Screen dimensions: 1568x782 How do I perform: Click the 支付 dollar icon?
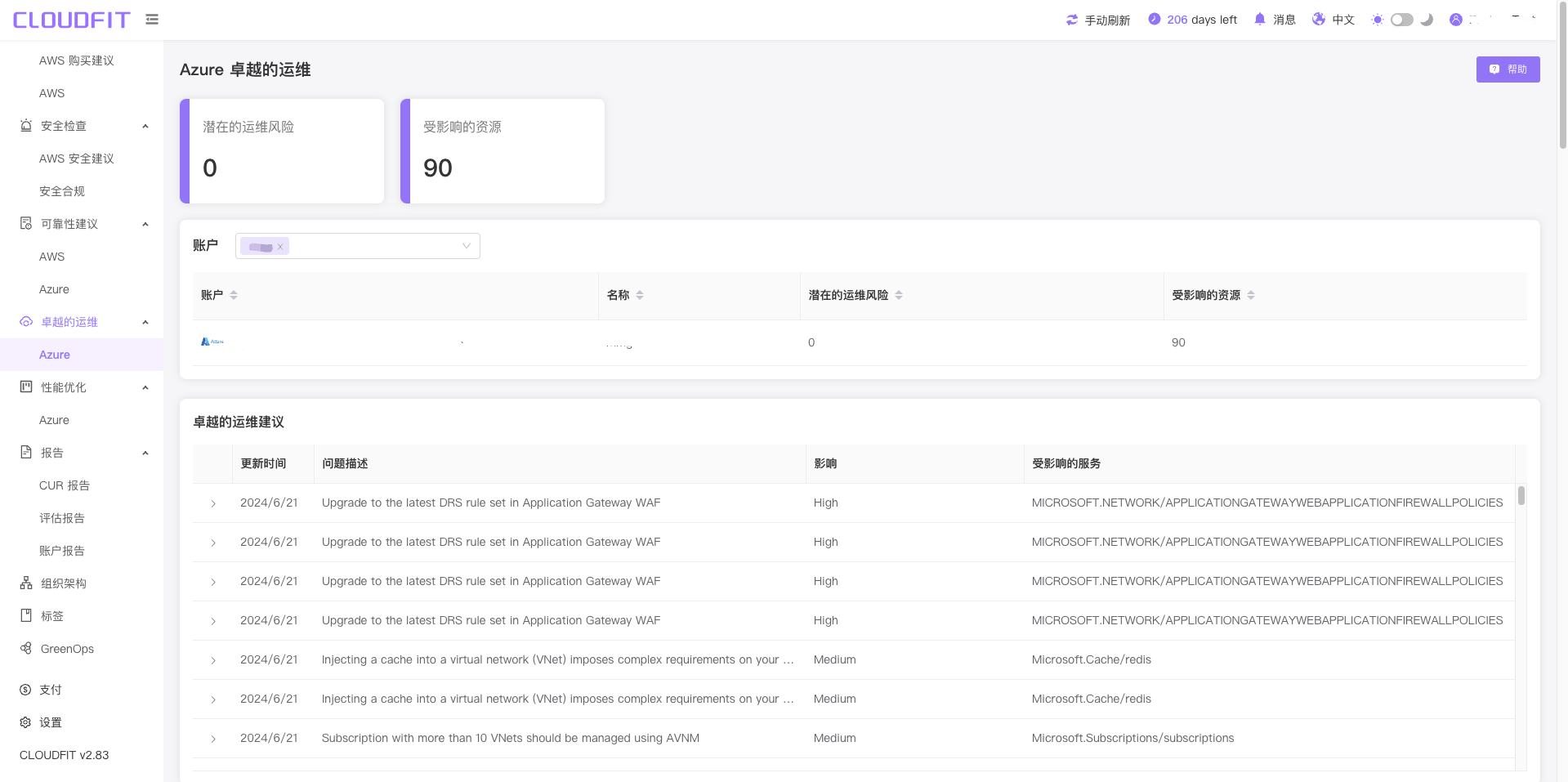[25, 690]
